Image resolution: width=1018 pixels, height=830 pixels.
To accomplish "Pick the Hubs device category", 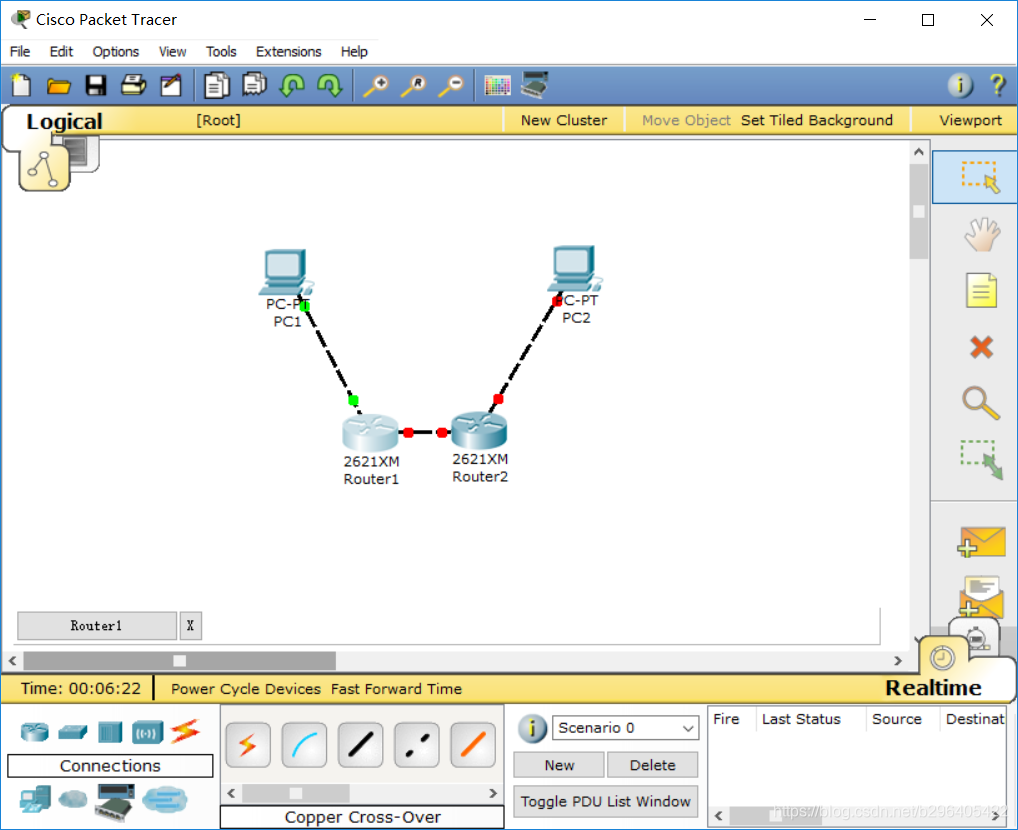I will click(x=110, y=732).
